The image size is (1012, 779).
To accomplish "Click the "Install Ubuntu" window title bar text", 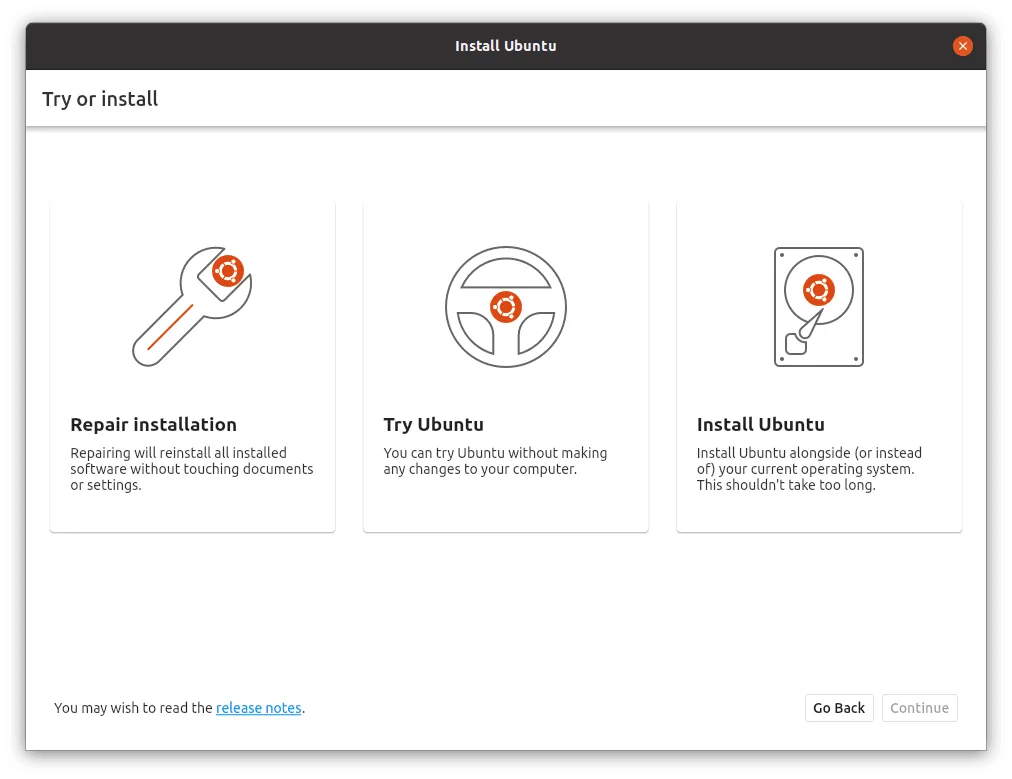I will click(505, 46).
